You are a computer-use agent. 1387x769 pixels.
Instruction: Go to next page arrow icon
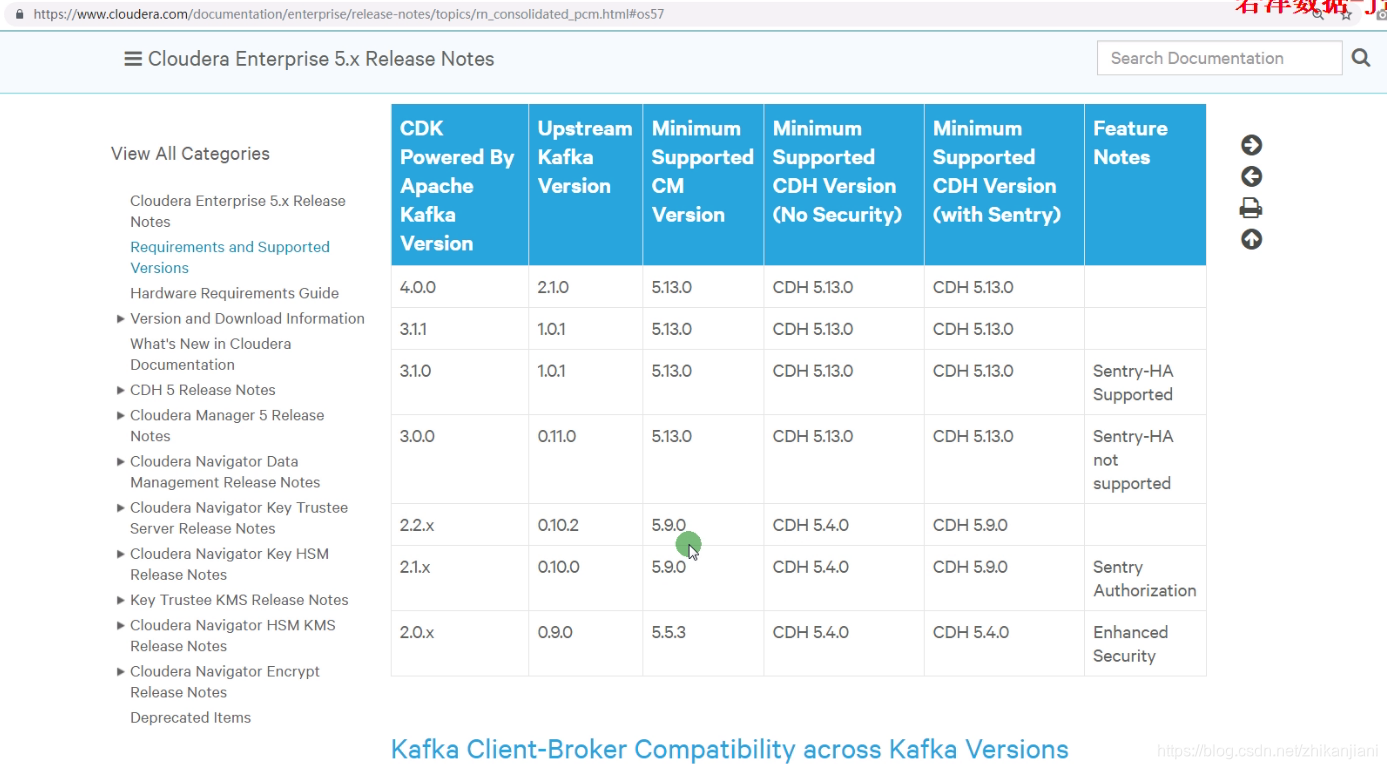1251,145
